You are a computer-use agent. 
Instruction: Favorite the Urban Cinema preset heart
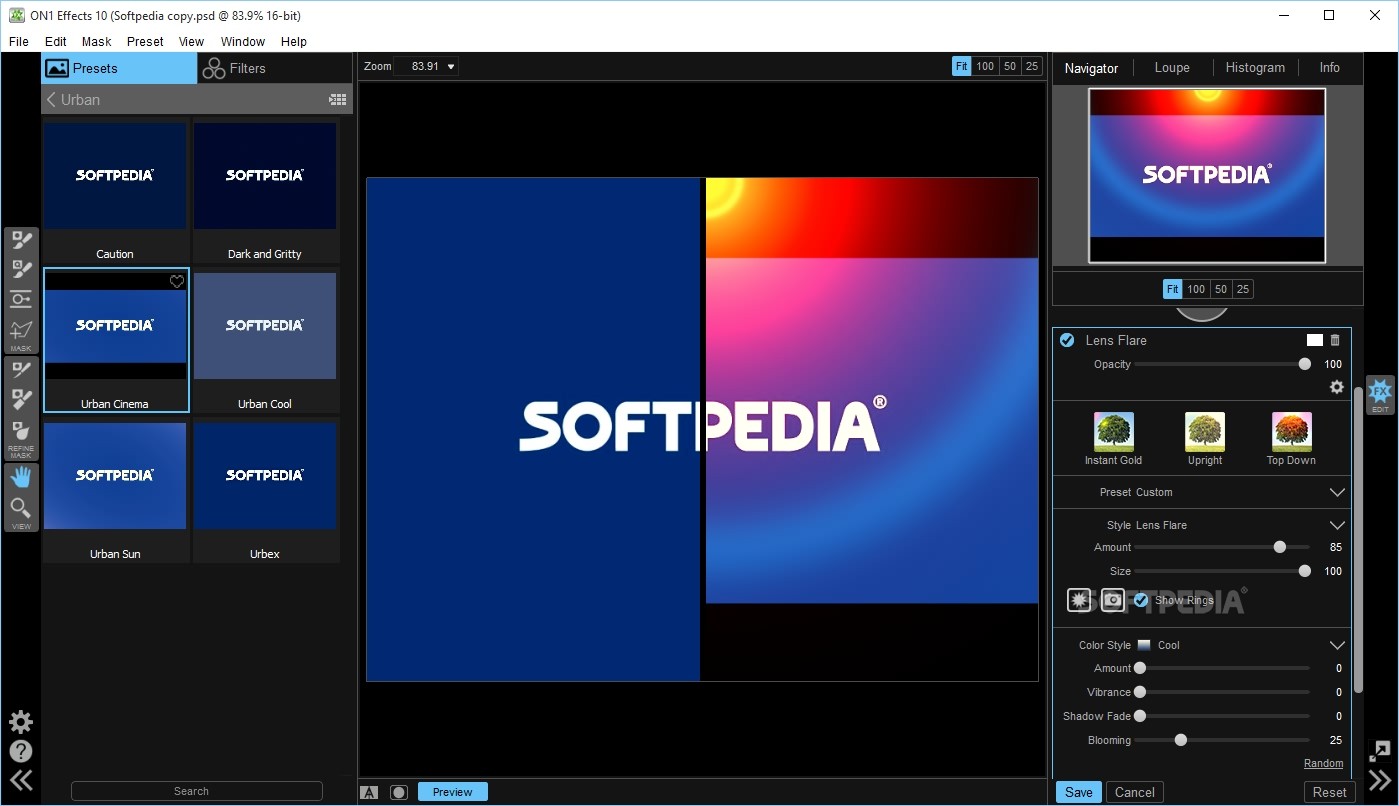click(177, 282)
